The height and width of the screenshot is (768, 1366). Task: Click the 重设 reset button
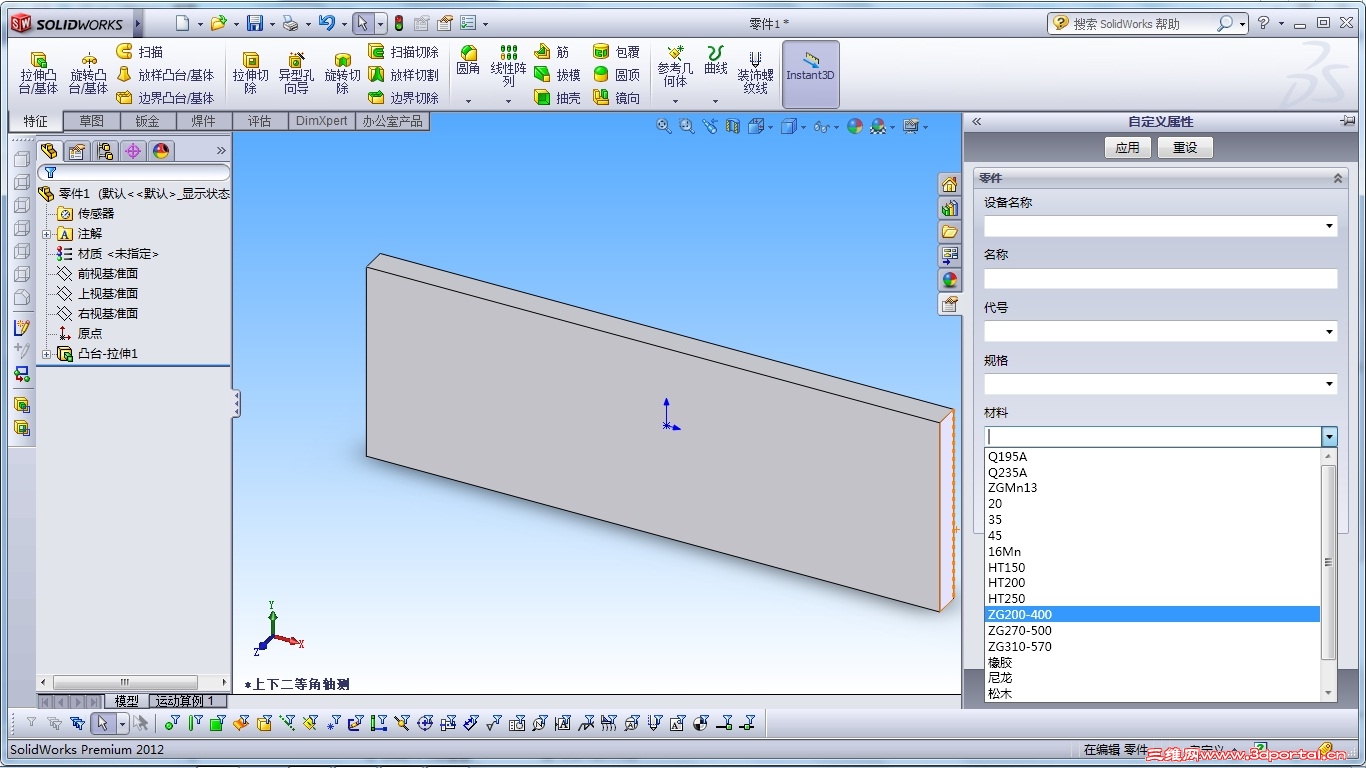1185,148
